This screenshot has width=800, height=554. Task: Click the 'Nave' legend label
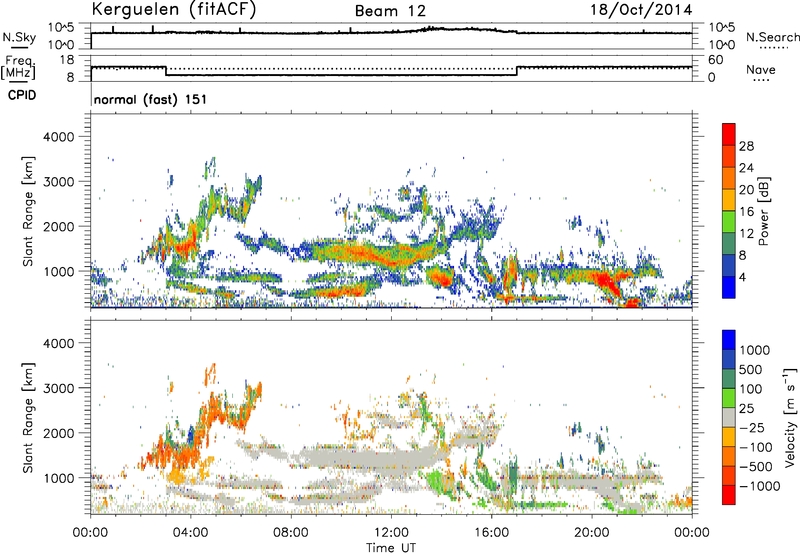pos(761,69)
